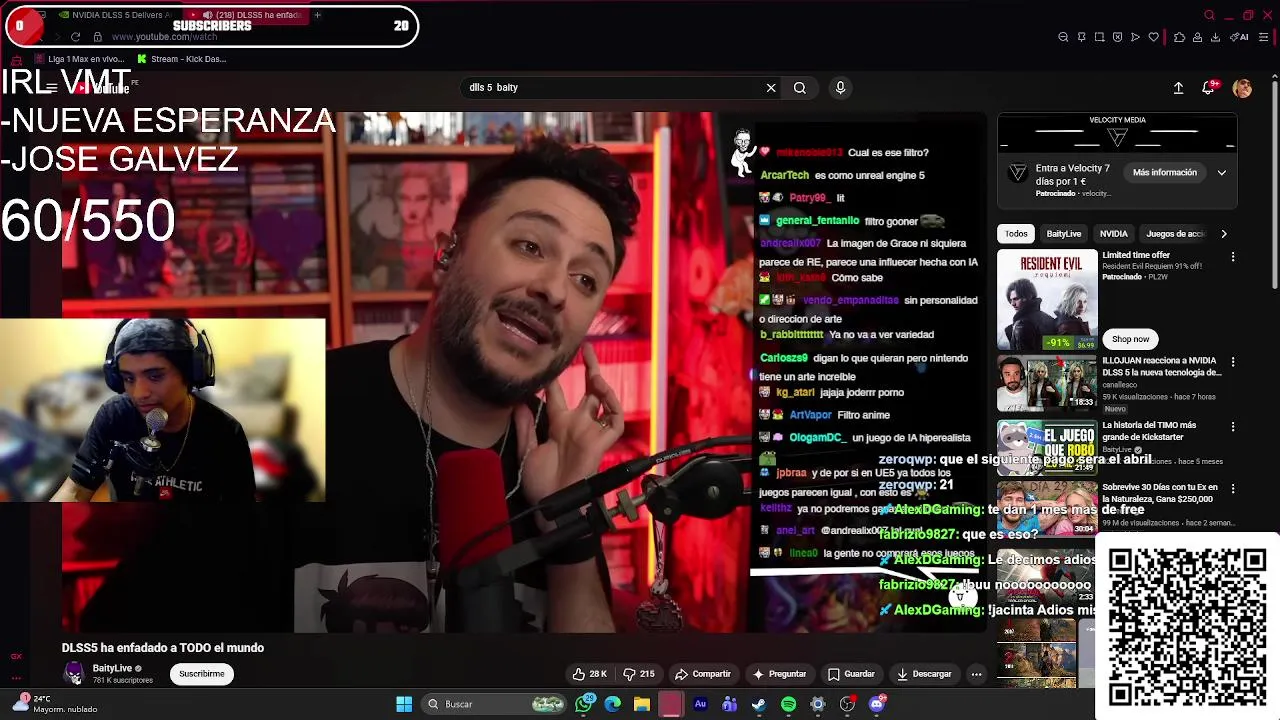
Task: Open the ILLOJUAN reacciona video thumbnail
Action: pos(1047,383)
